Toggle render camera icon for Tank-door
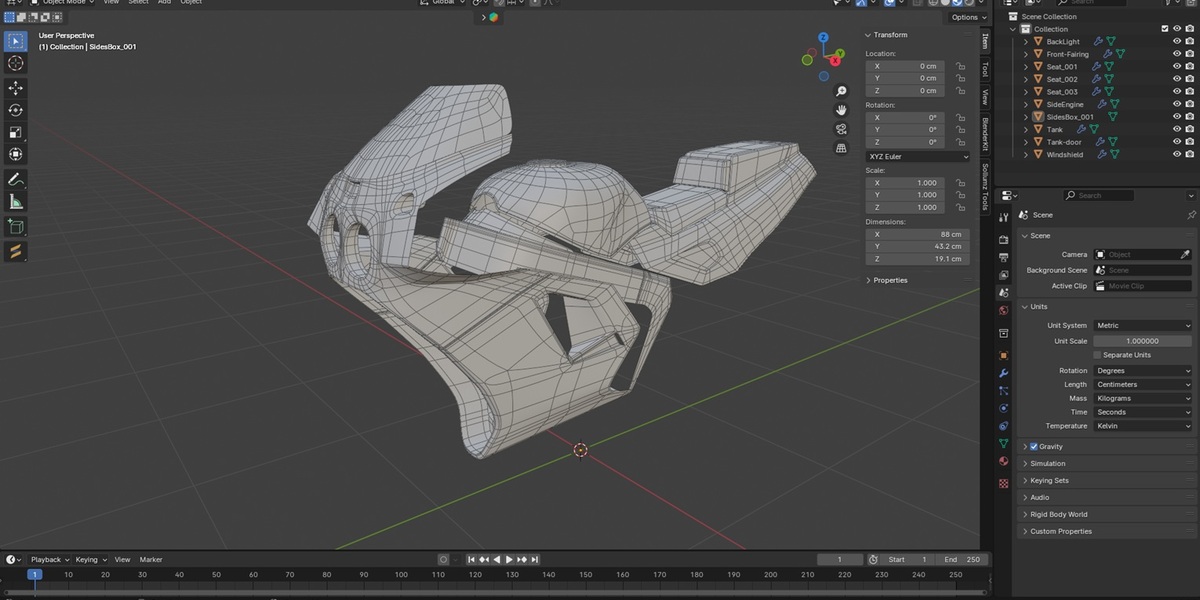Screen dimensions: 1200x600 [1189, 142]
